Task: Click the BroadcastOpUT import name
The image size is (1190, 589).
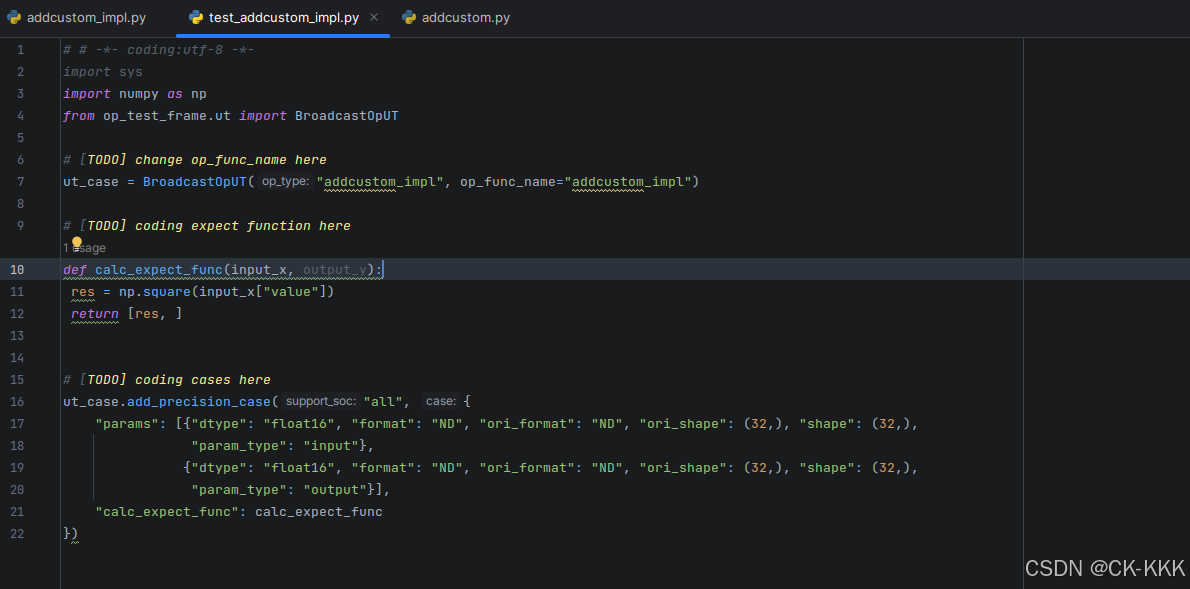Action: click(x=346, y=116)
